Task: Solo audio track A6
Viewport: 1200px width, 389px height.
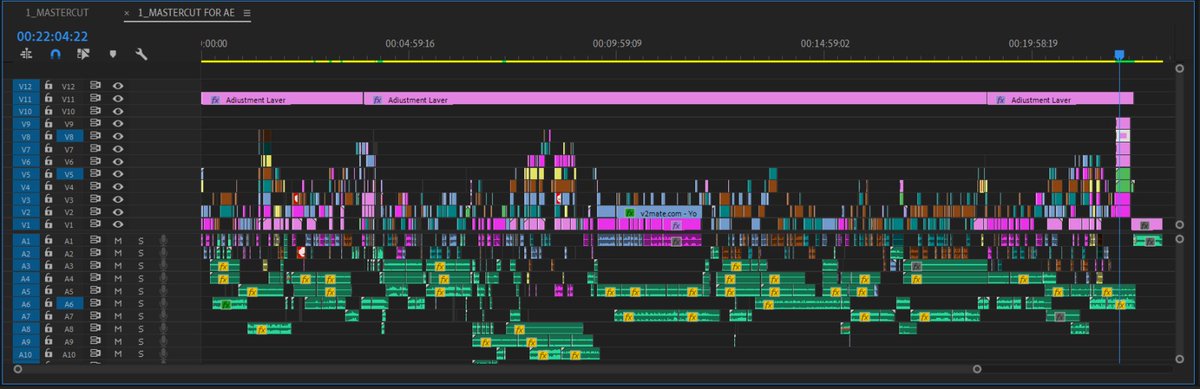Action: click(141, 303)
